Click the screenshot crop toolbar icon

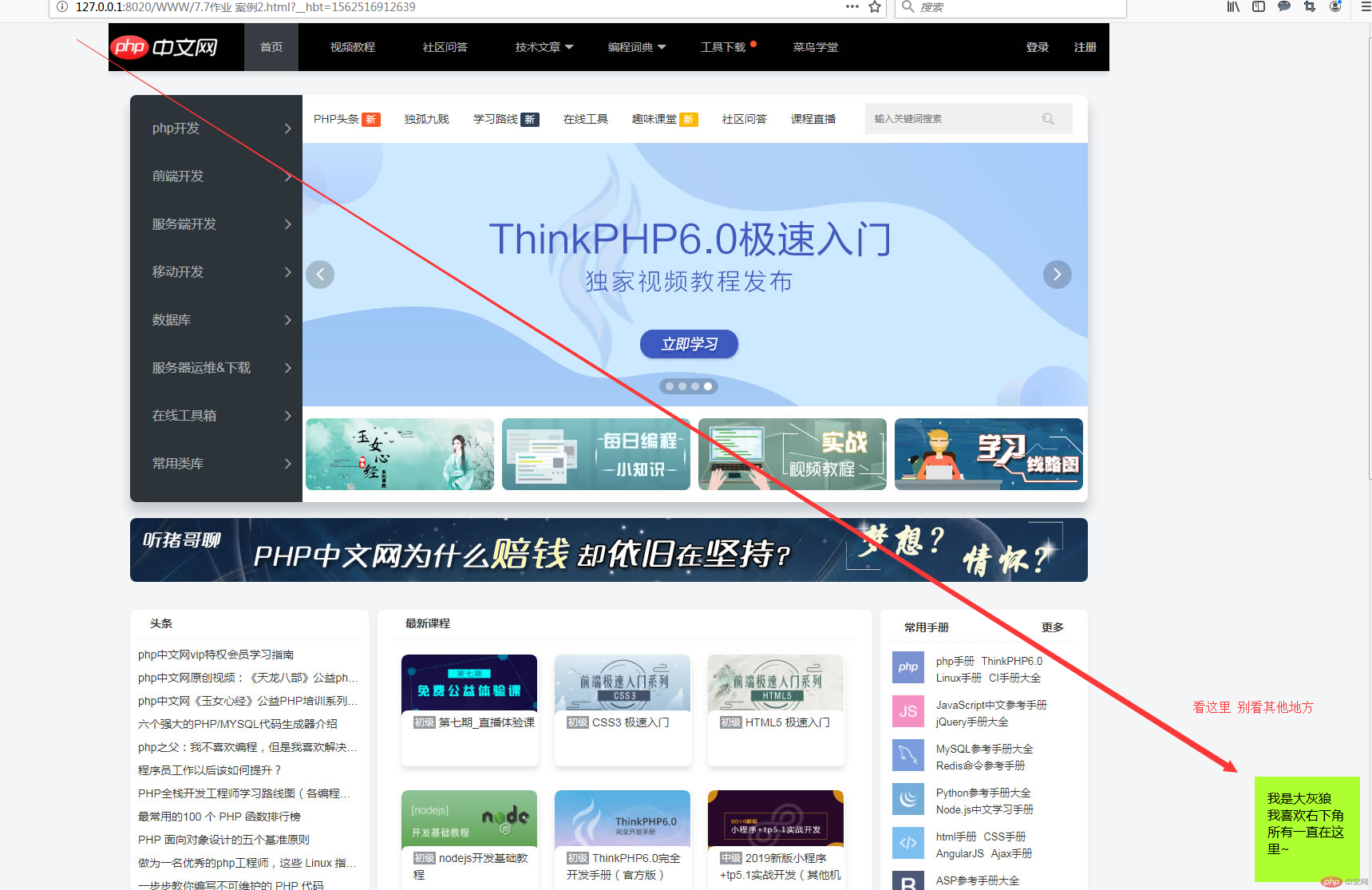coord(1310,6)
